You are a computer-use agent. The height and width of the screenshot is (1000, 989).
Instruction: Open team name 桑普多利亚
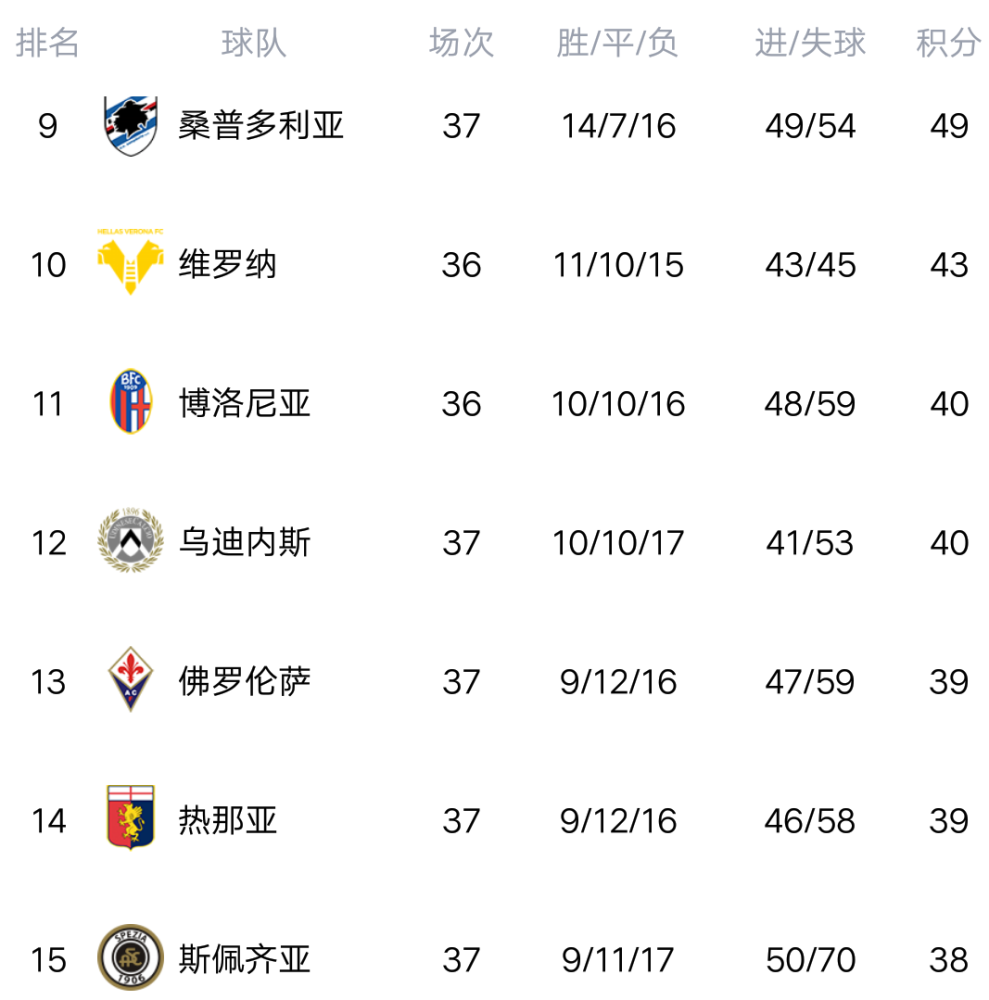click(261, 126)
